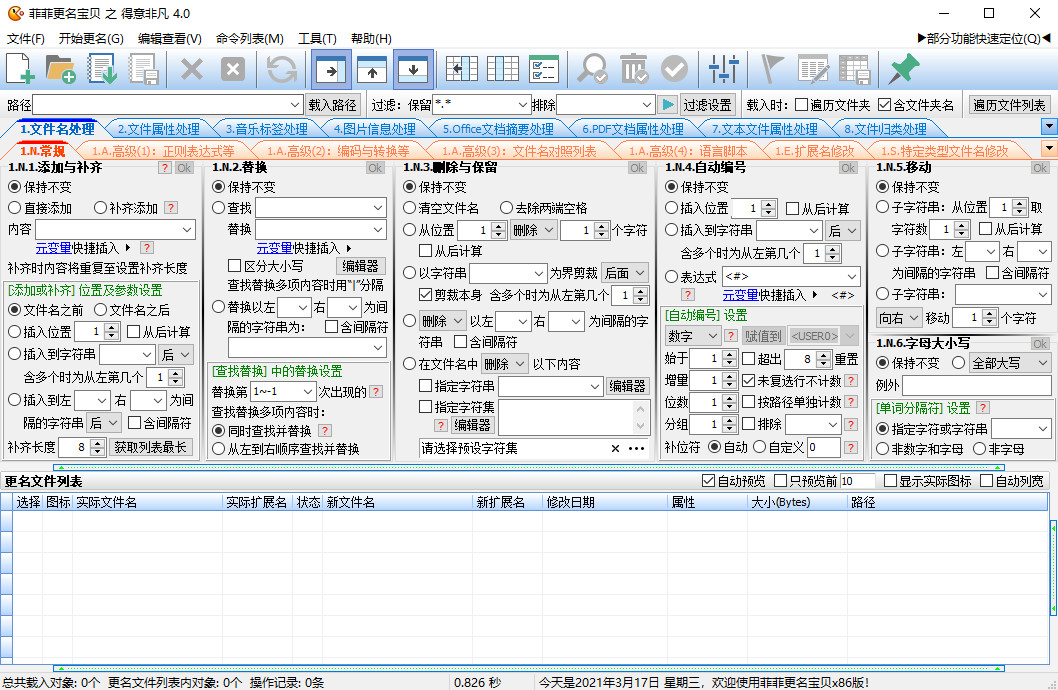Viewport: 1058px width, 690px height.
Task: Click the green checklist icon
Action: coord(544,69)
